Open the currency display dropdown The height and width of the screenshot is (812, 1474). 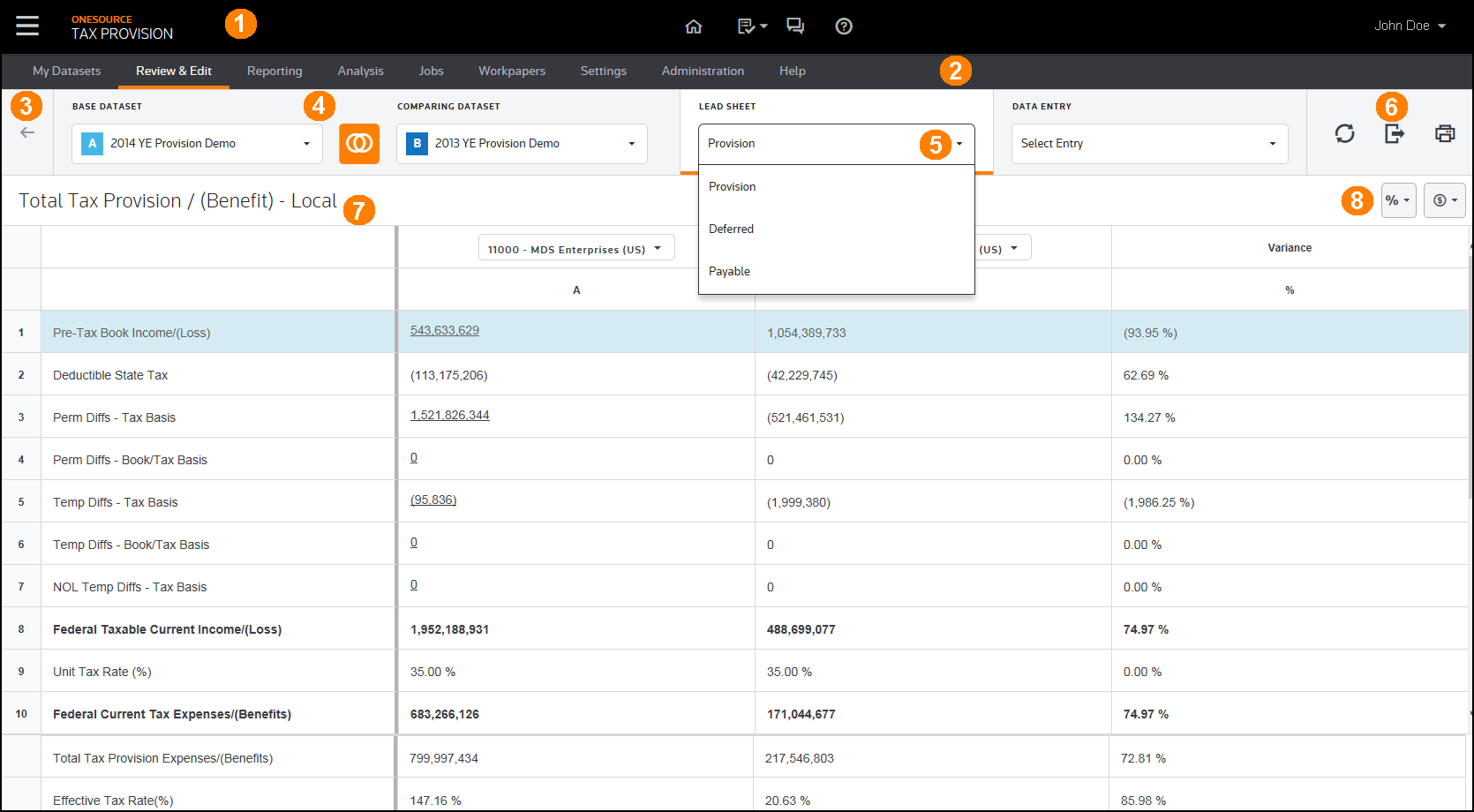coord(1445,200)
